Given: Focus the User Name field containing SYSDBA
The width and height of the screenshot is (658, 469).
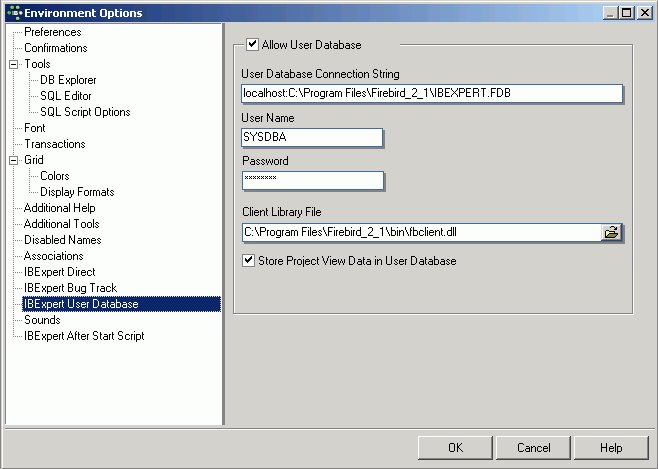Looking at the screenshot, I should (x=312, y=137).
